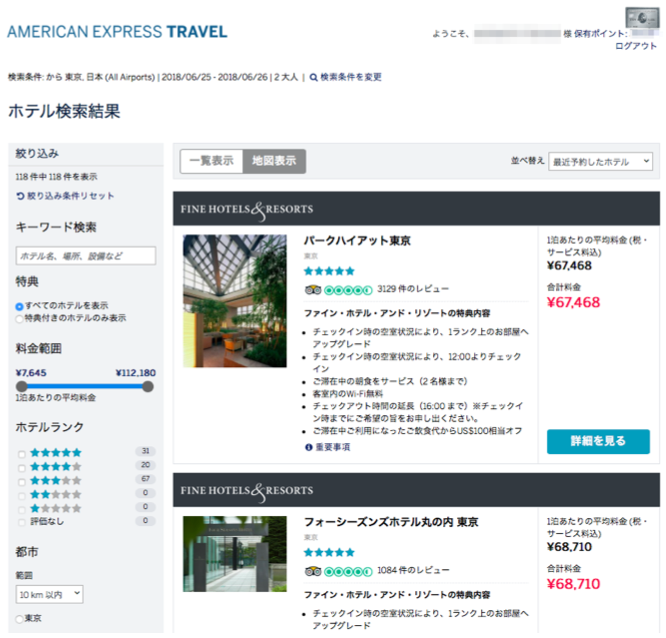The image size is (666, 638).
Task: Click the TripAdvisor owl icon for Four Seasons
Action: (313, 571)
